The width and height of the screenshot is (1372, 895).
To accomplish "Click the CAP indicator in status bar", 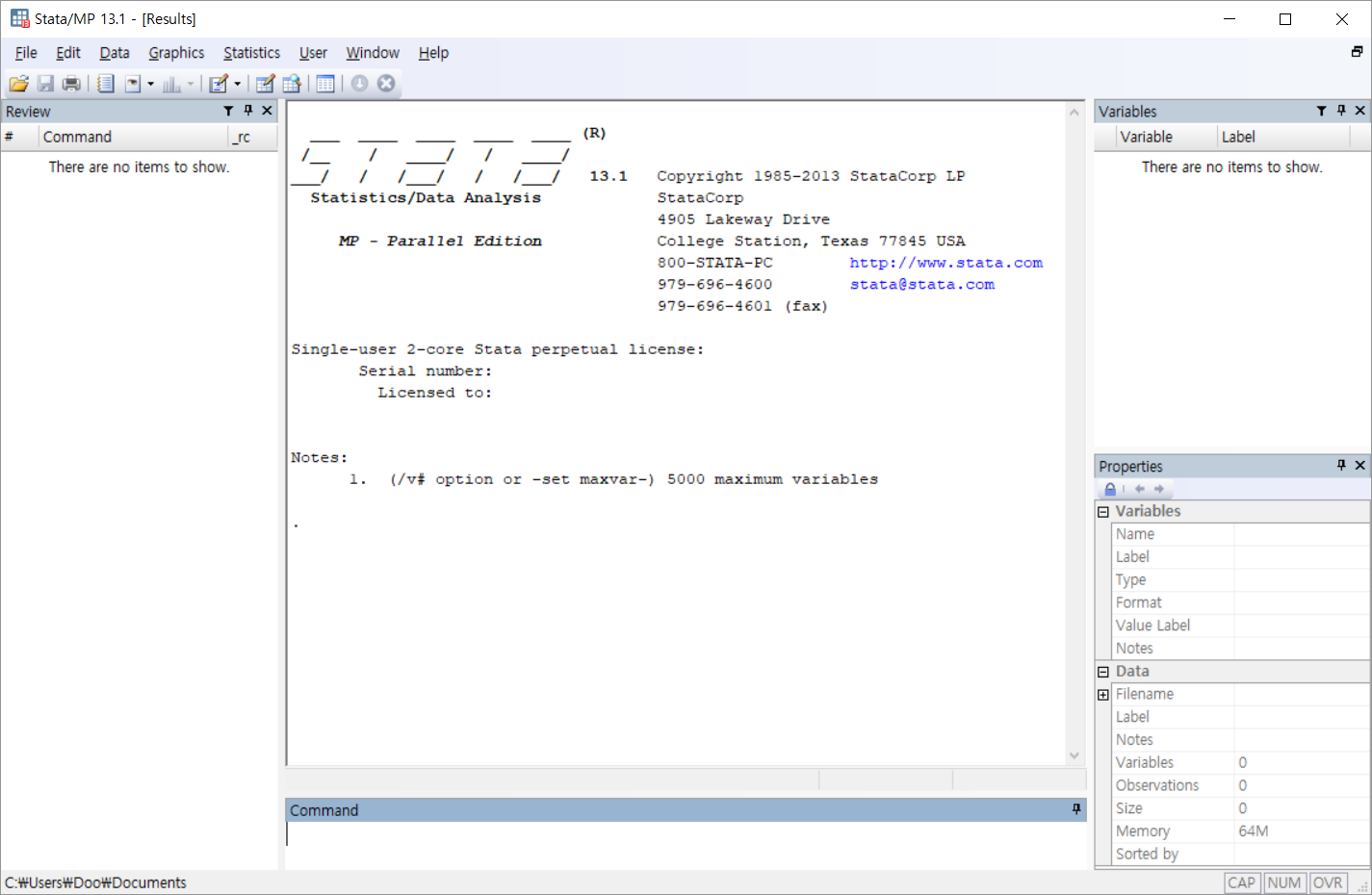I will coord(1241,883).
